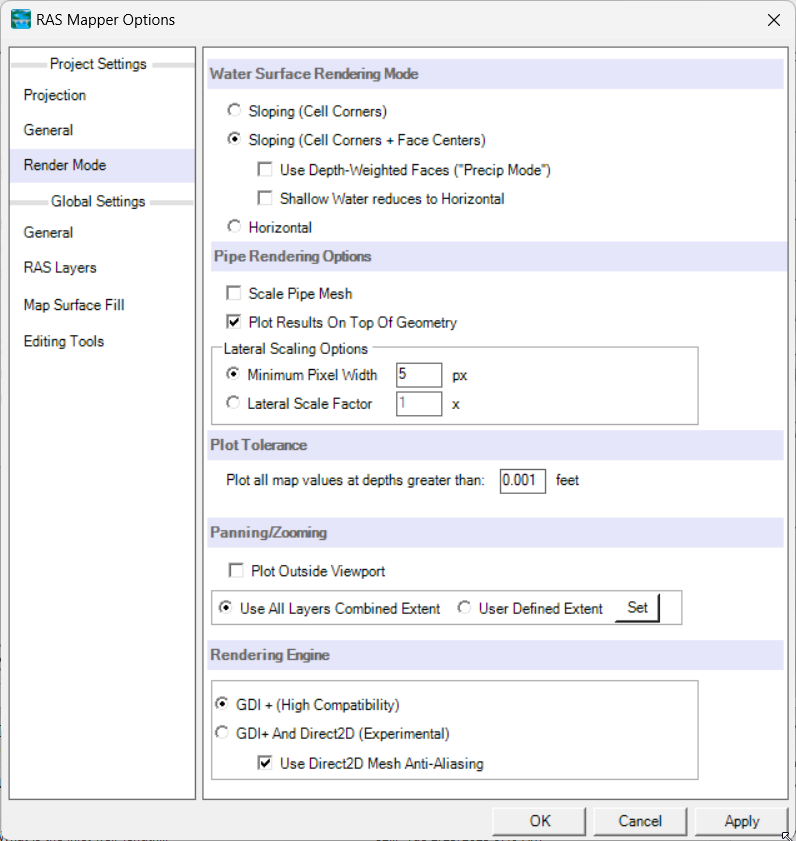Click the Apply button
The width and height of the screenshot is (796, 841).
[x=741, y=821]
